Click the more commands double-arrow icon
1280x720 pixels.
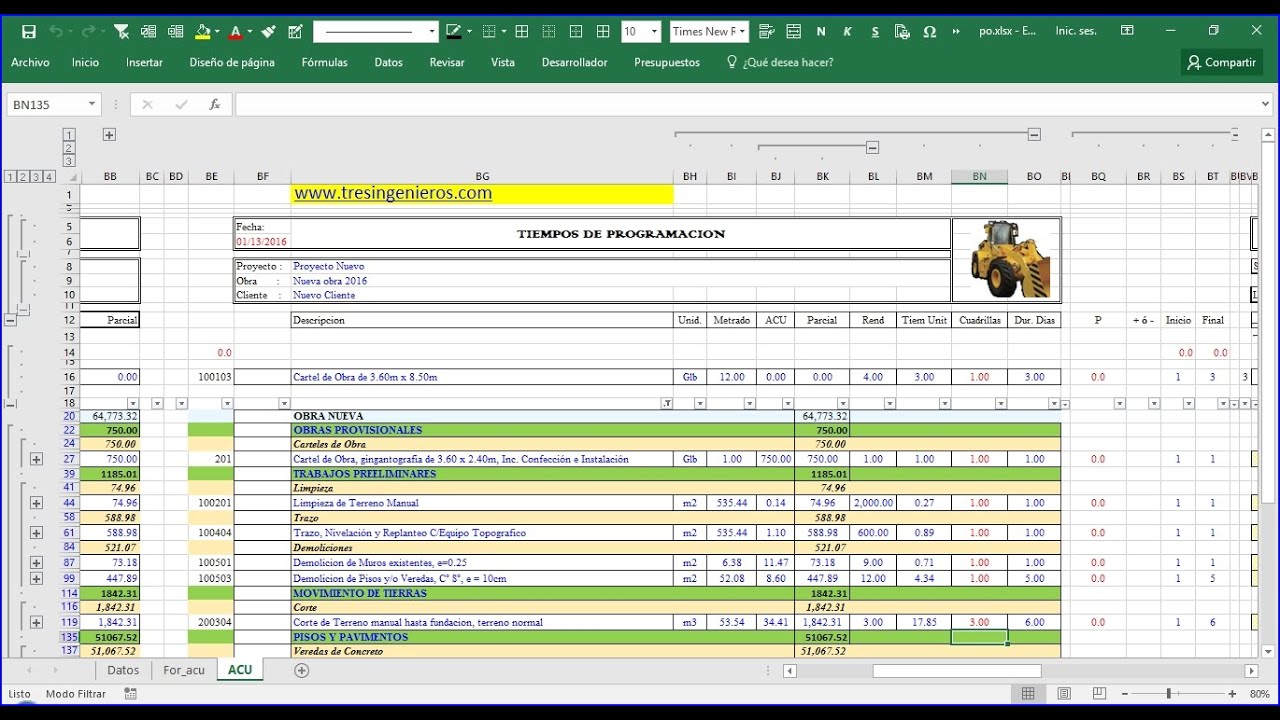[x=957, y=31]
